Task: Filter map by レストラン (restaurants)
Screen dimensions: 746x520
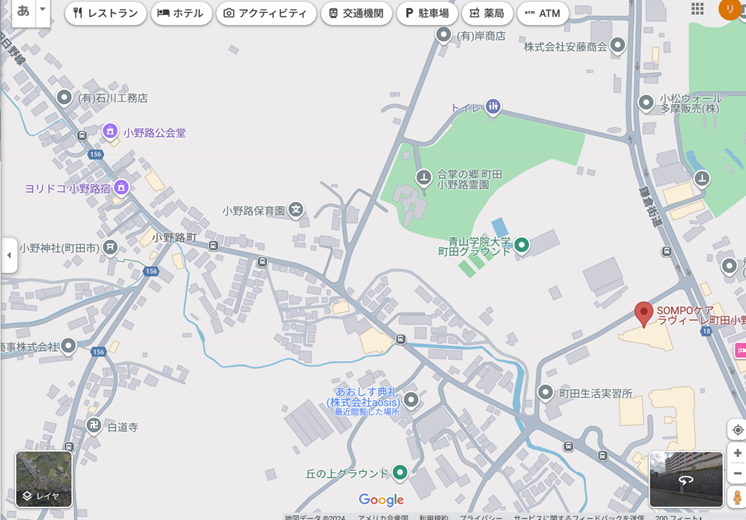Action: [x=106, y=13]
